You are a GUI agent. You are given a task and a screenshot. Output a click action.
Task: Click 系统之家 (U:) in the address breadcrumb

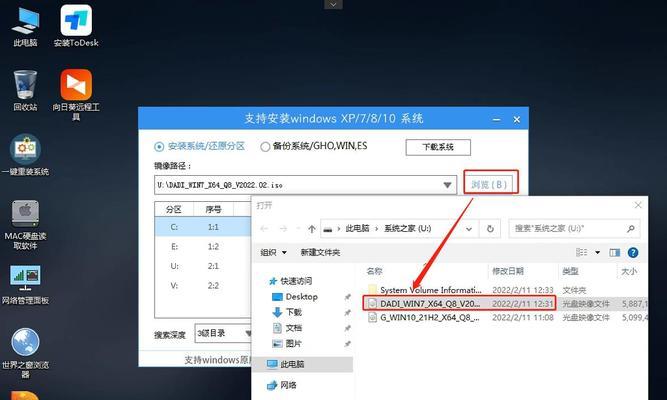pos(408,229)
